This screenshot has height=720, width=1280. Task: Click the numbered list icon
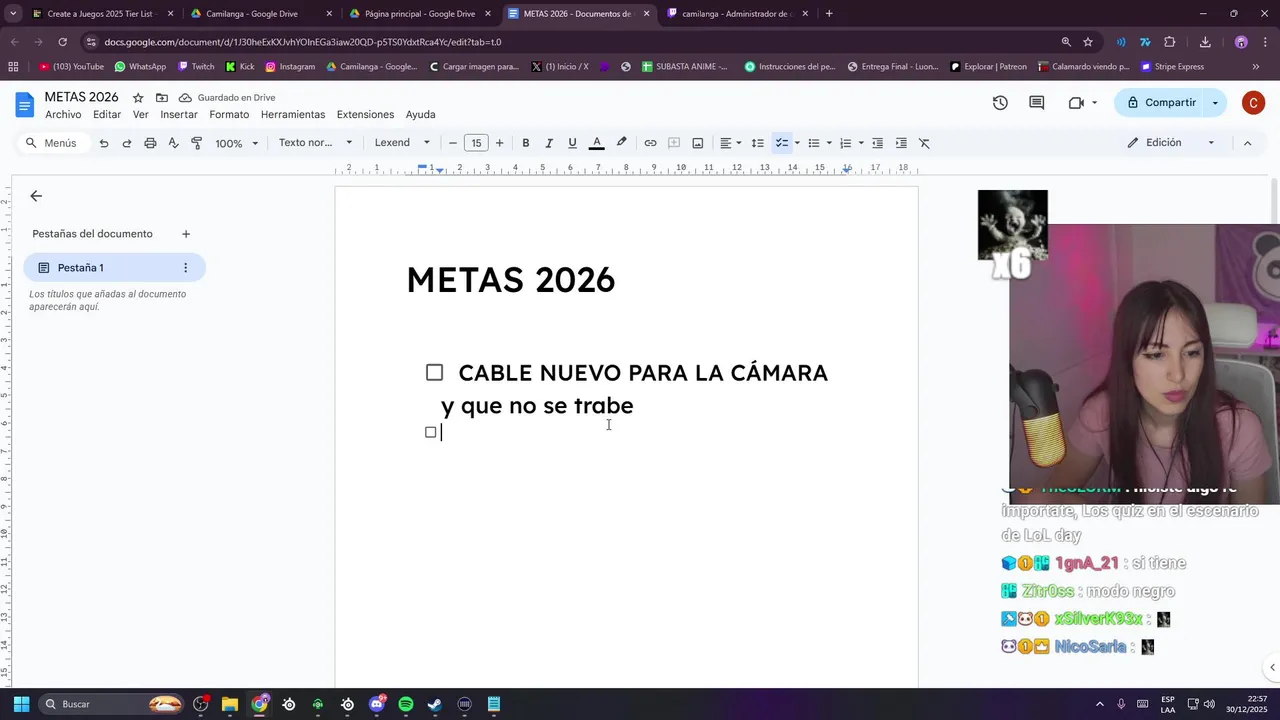coord(845,143)
